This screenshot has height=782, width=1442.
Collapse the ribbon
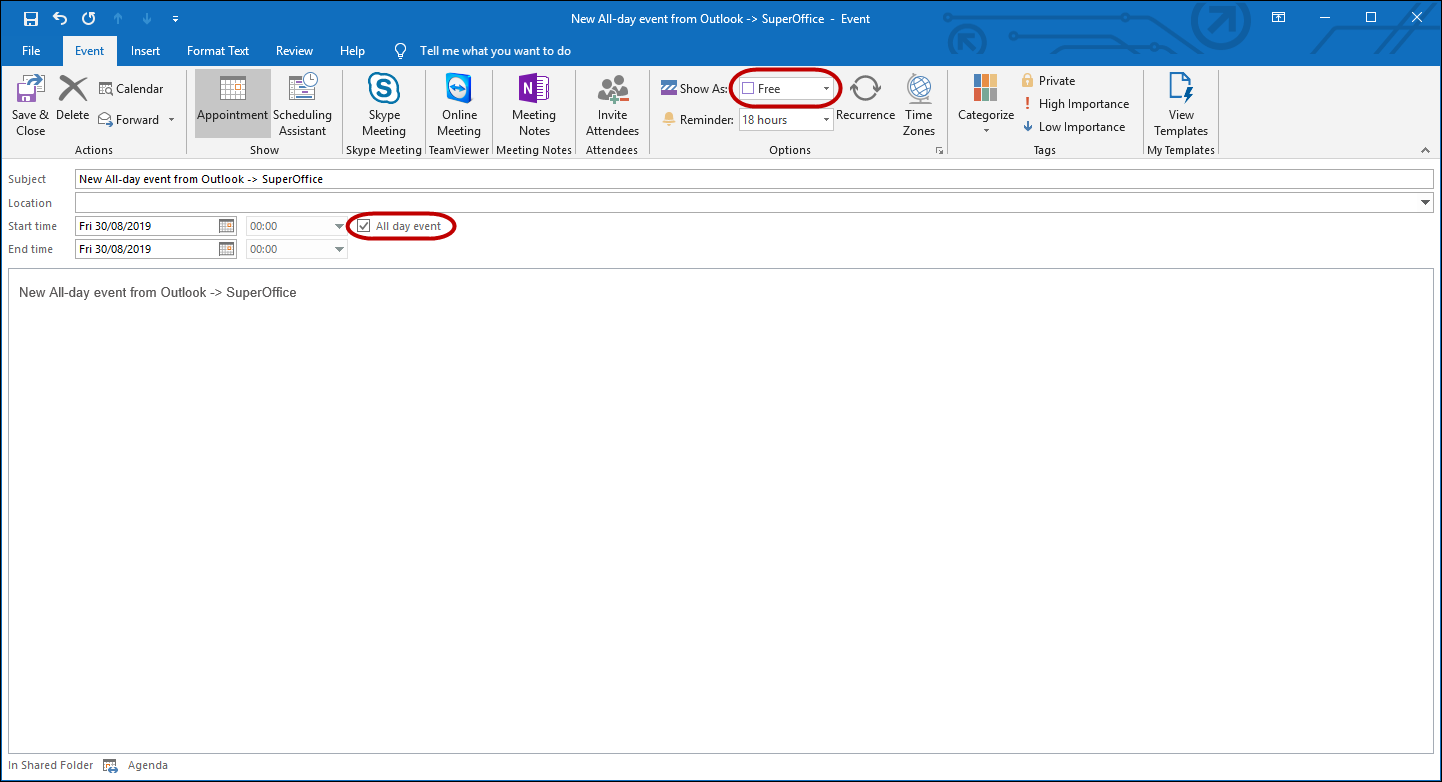tap(1425, 150)
